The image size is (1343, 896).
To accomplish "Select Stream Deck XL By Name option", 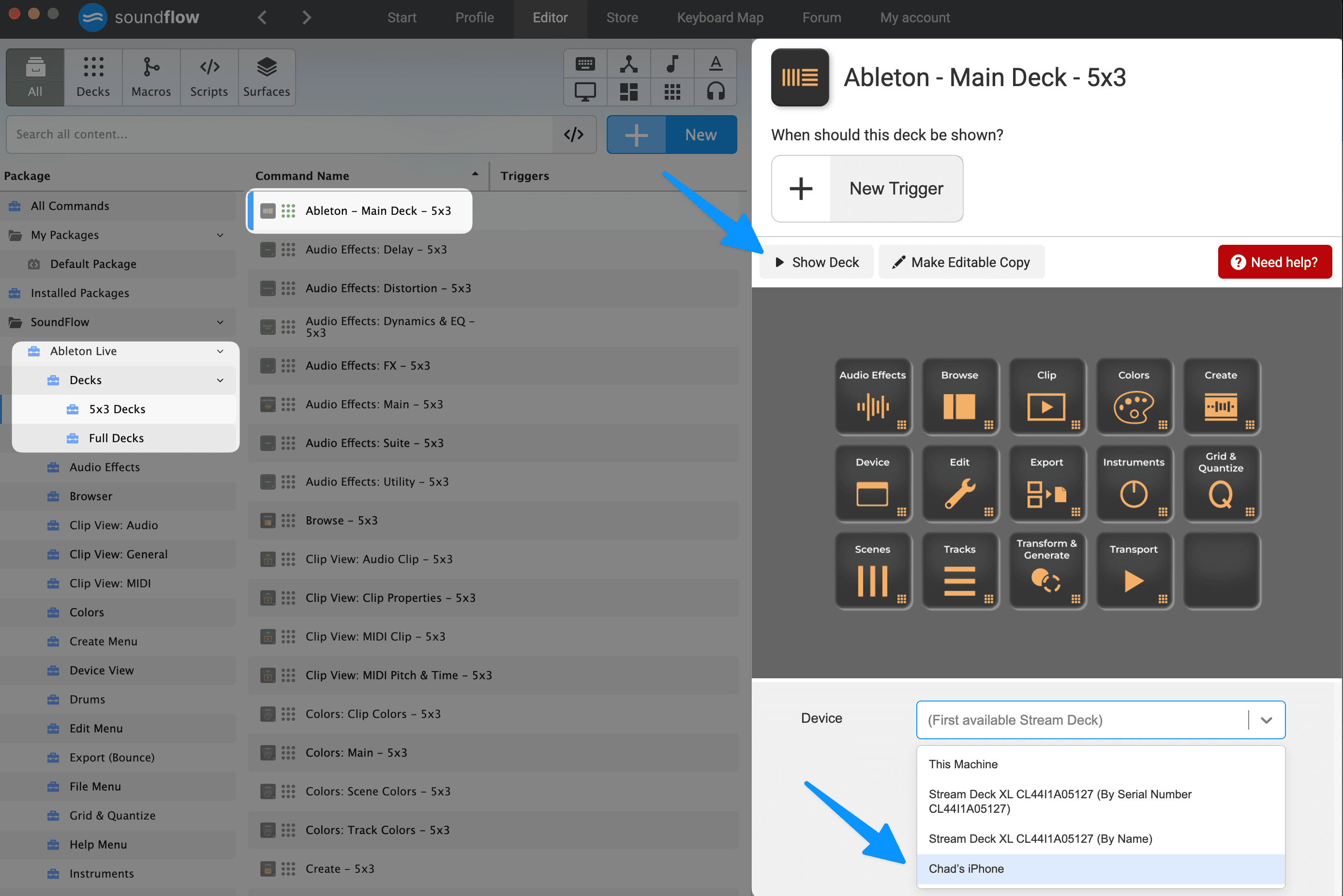I will [1101, 839].
